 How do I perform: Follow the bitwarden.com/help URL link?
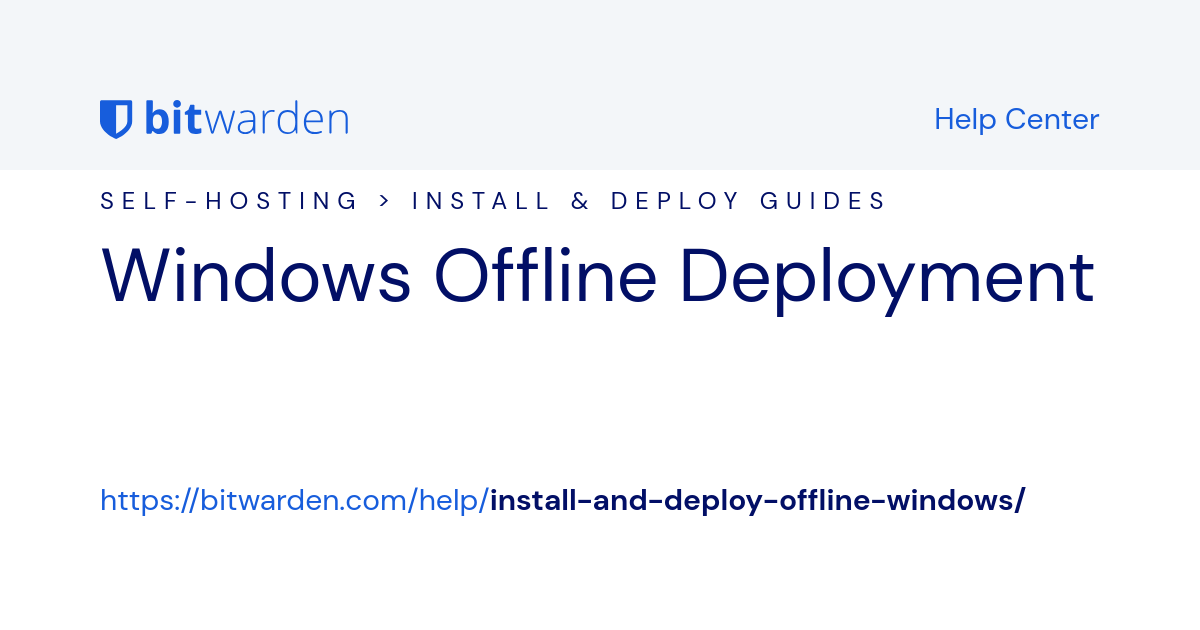tap(293, 500)
